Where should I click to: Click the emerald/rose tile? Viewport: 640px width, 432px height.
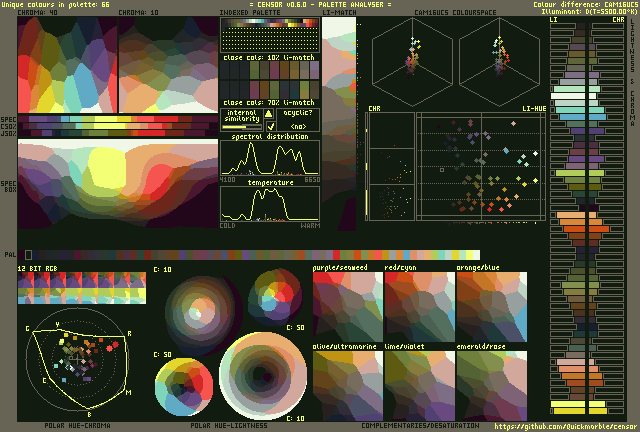click(491, 383)
